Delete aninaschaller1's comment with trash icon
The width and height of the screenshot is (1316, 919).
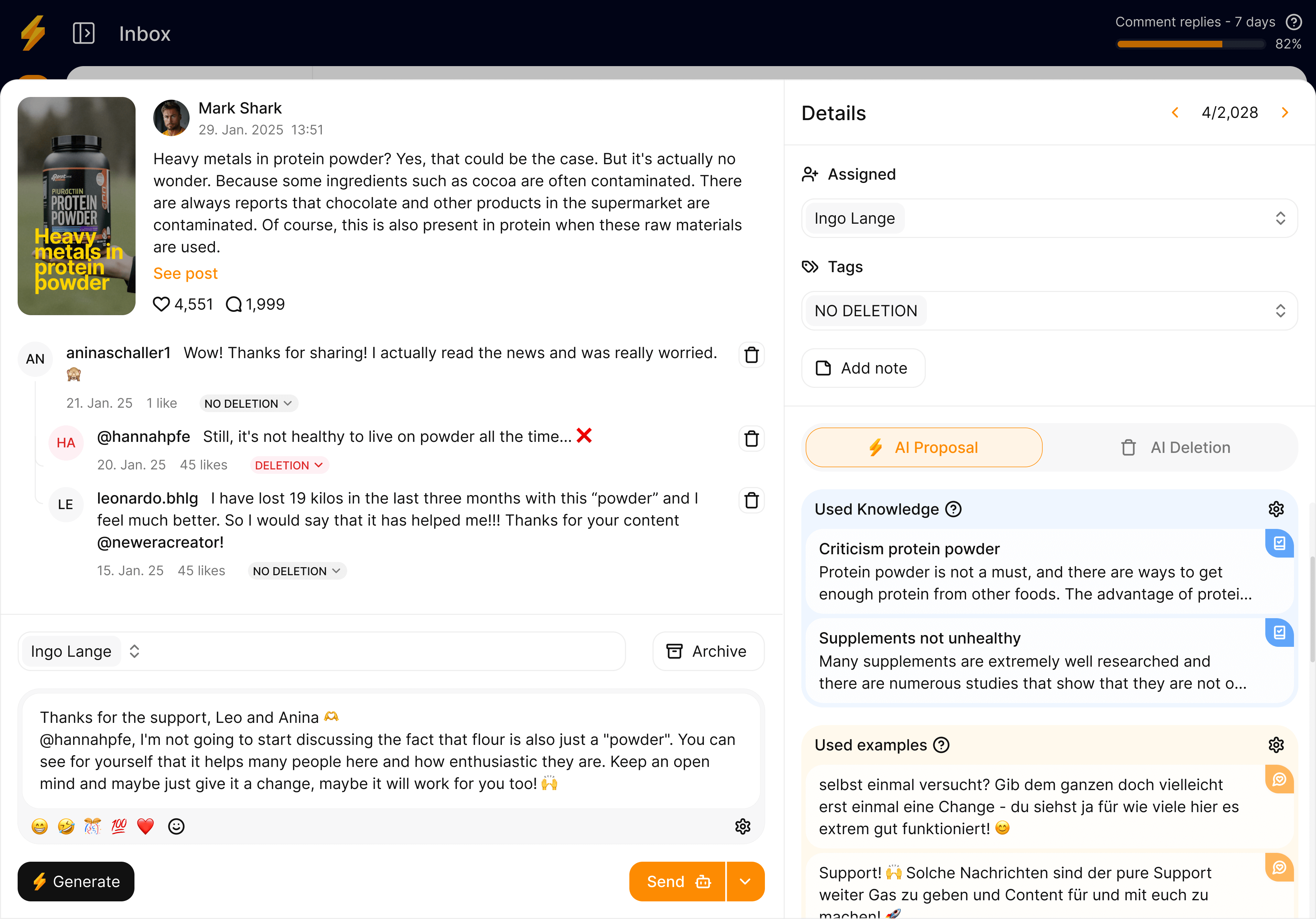pos(751,355)
